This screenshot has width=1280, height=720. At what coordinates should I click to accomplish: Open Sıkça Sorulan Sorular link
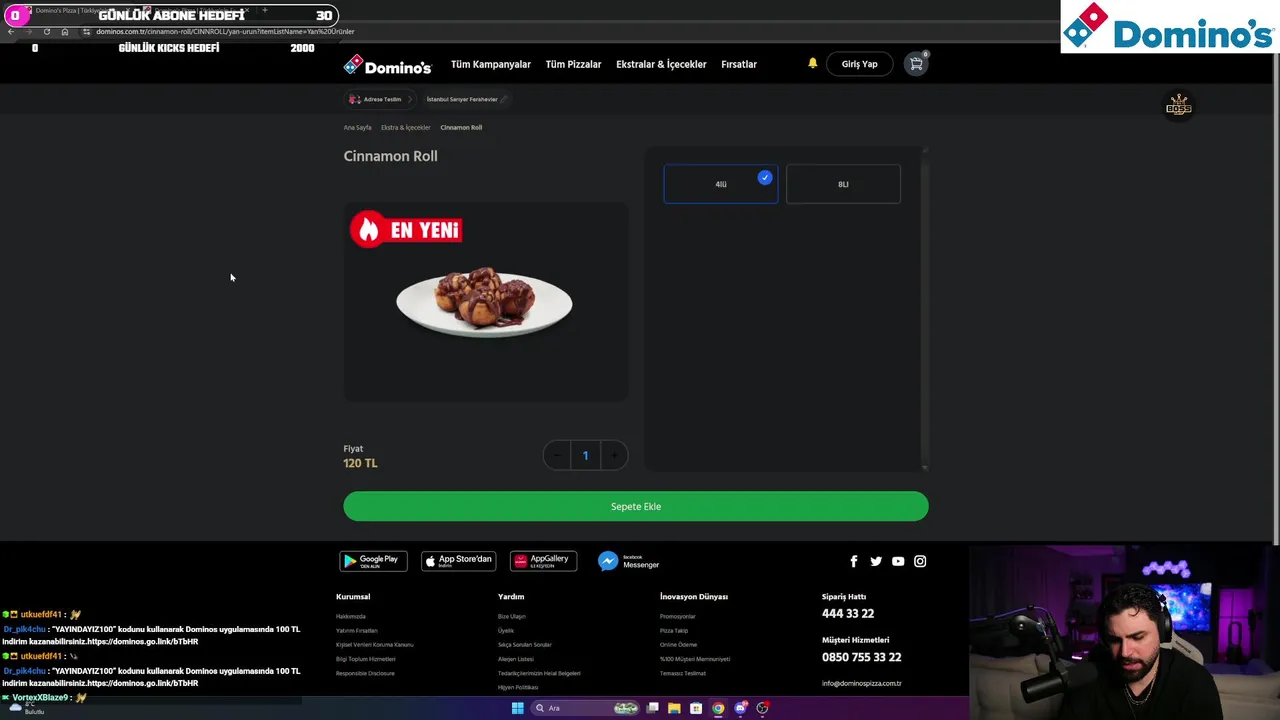(x=525, y=645)
